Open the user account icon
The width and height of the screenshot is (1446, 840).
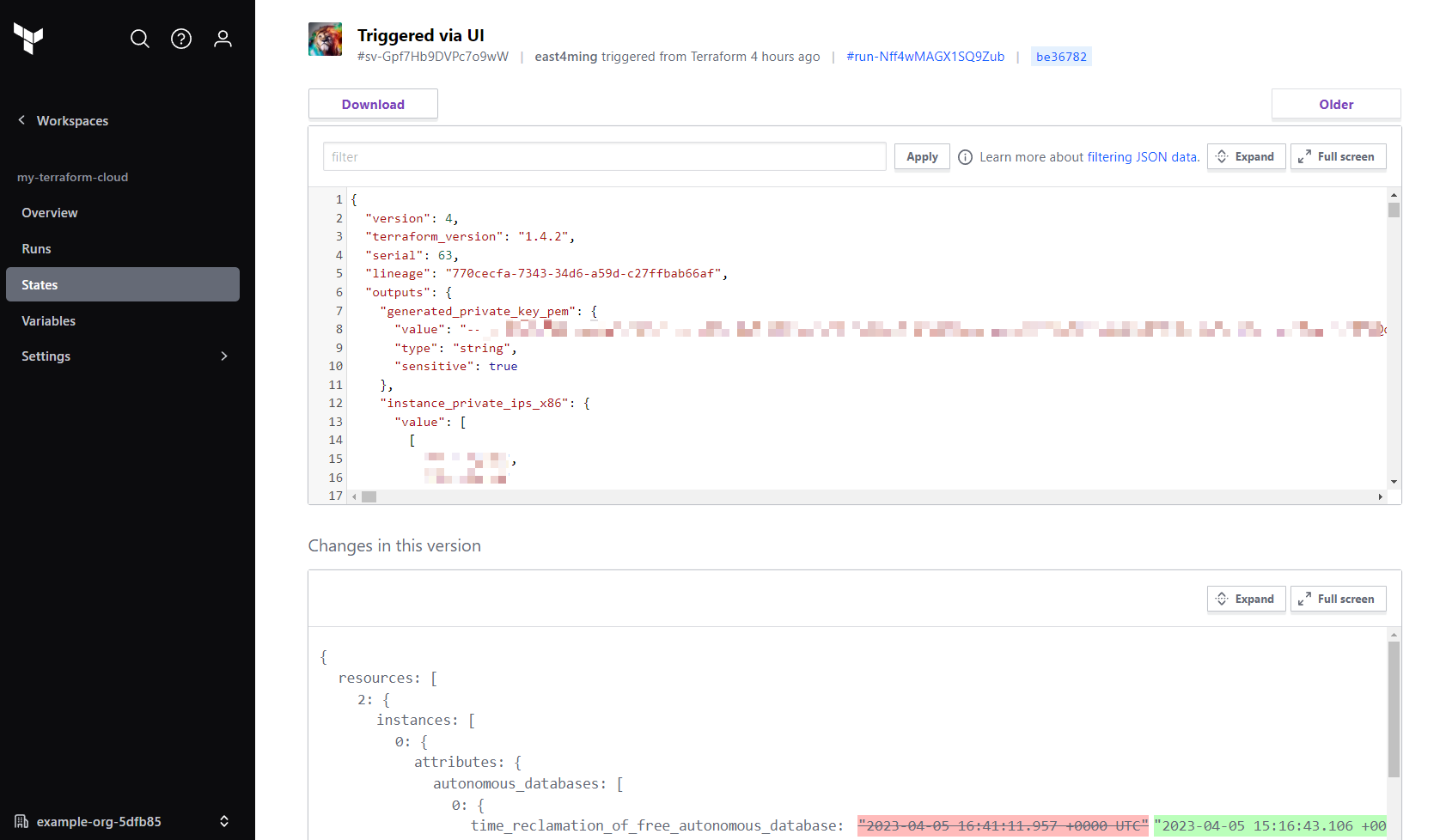(223, 39)
